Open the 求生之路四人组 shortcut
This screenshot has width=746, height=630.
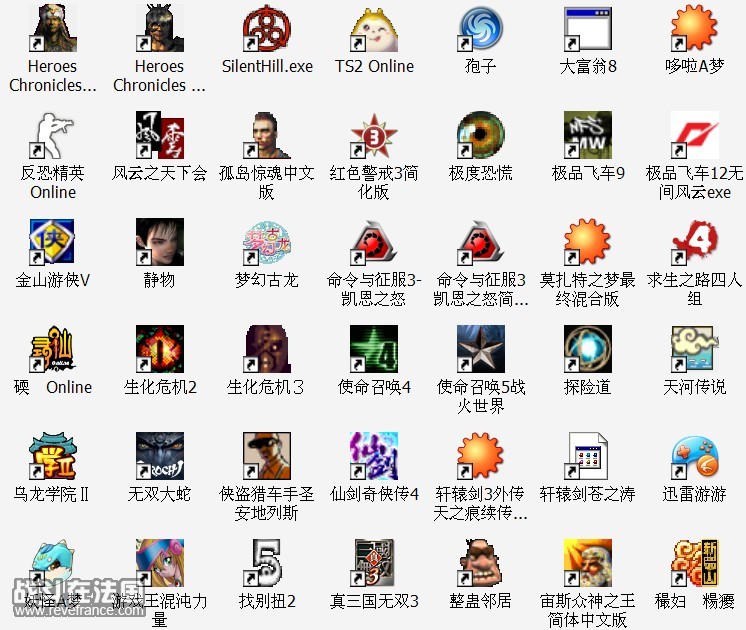click(695, 242)
